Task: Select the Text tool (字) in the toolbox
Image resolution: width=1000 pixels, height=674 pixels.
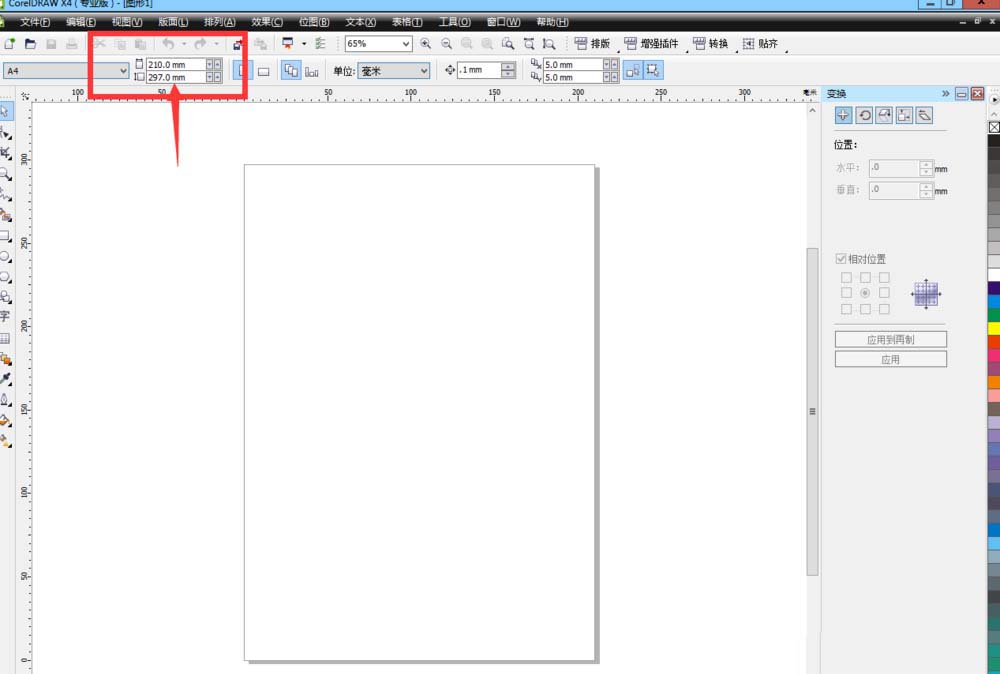Action: pyautogui.click(x=5, y=316)
